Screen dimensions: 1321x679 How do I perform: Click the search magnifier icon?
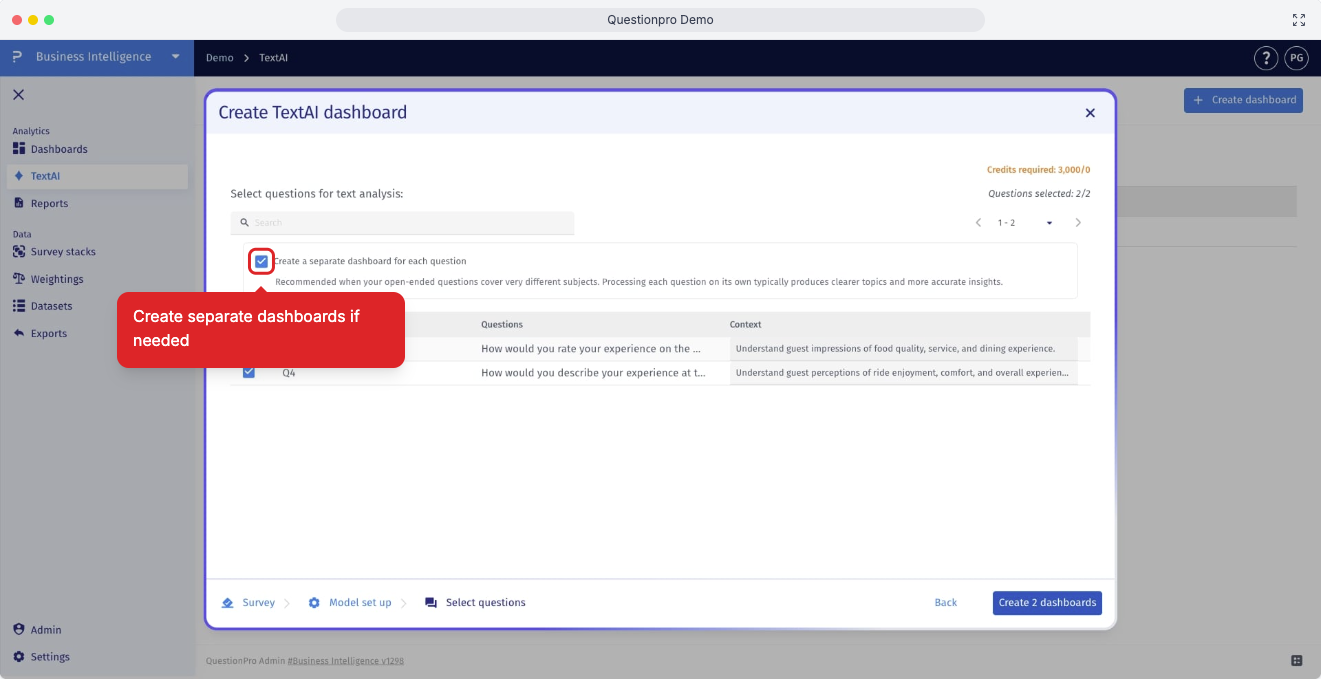coord(243,223)
